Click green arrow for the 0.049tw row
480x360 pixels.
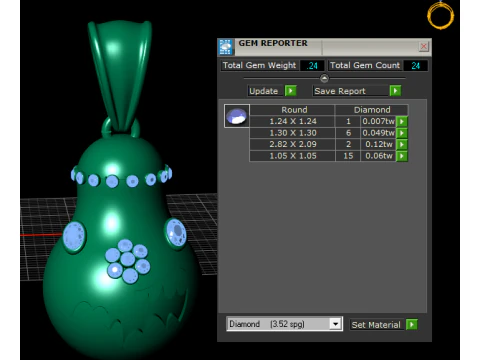pos(402,133)
